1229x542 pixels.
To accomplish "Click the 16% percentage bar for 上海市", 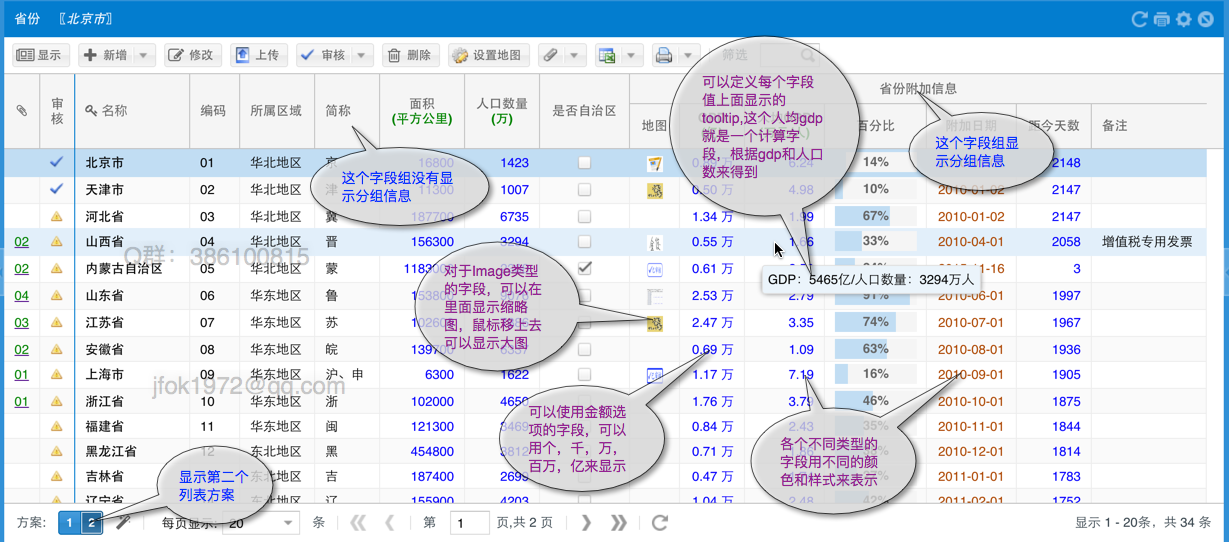I will (x=876, y=375).
